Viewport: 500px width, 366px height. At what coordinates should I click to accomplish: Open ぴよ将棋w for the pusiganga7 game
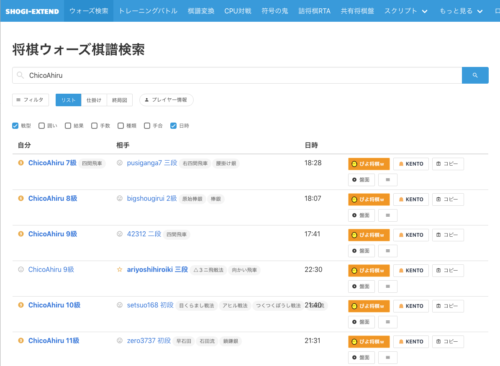pos(369,164)
